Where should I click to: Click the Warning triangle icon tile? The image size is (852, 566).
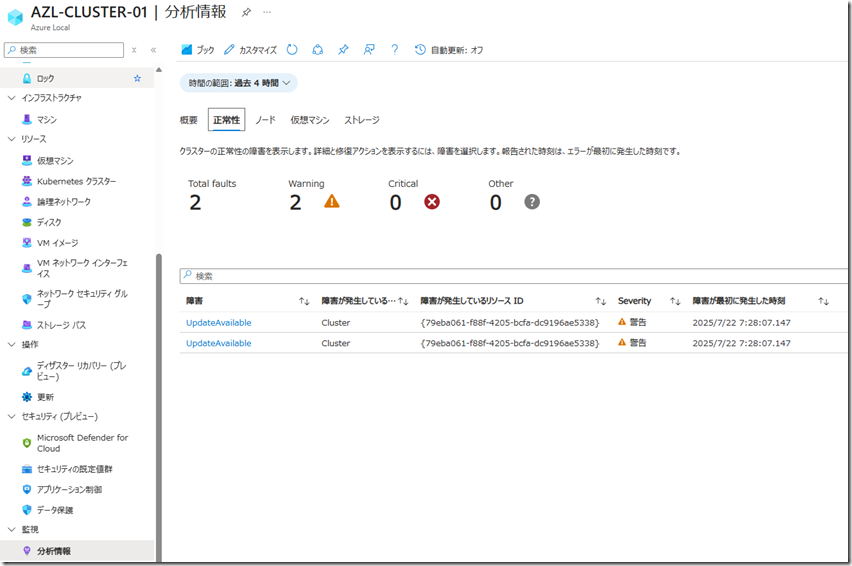tap(331, 202)
